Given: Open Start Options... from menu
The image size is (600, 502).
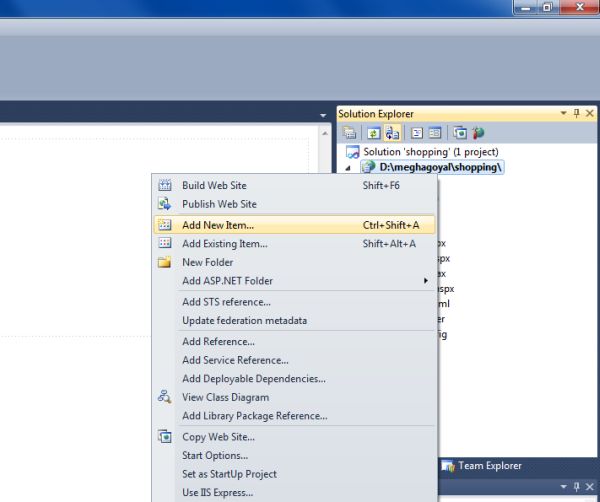Looking at the screenshot, I should [294, 455].
